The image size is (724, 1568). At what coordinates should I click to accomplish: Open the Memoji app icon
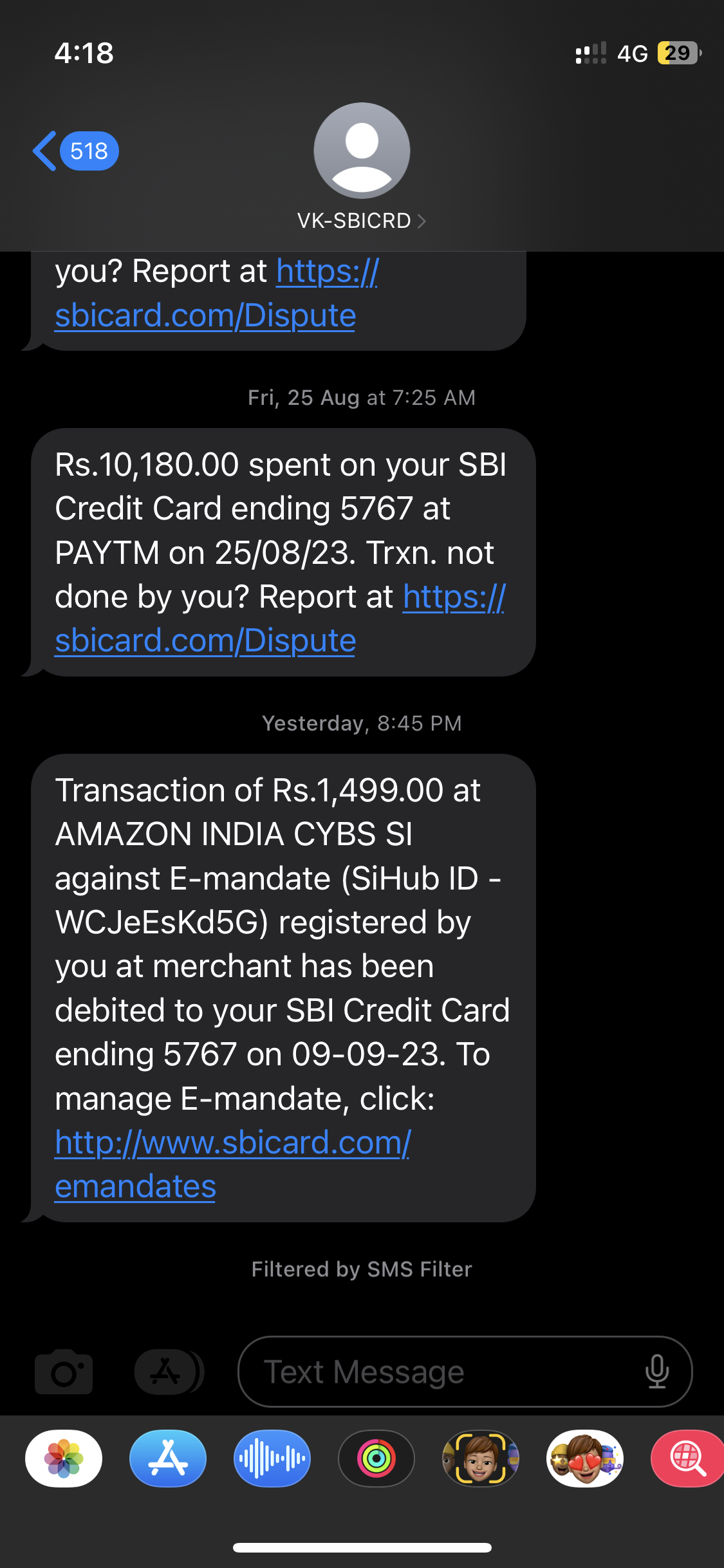[481, 1459]
